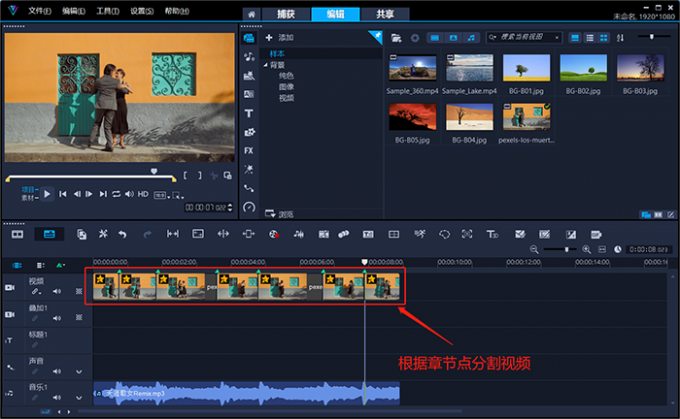680x419 pixels.
Task: Open the Record/Capture option with red dot
Action: click(x=274, y=234)
